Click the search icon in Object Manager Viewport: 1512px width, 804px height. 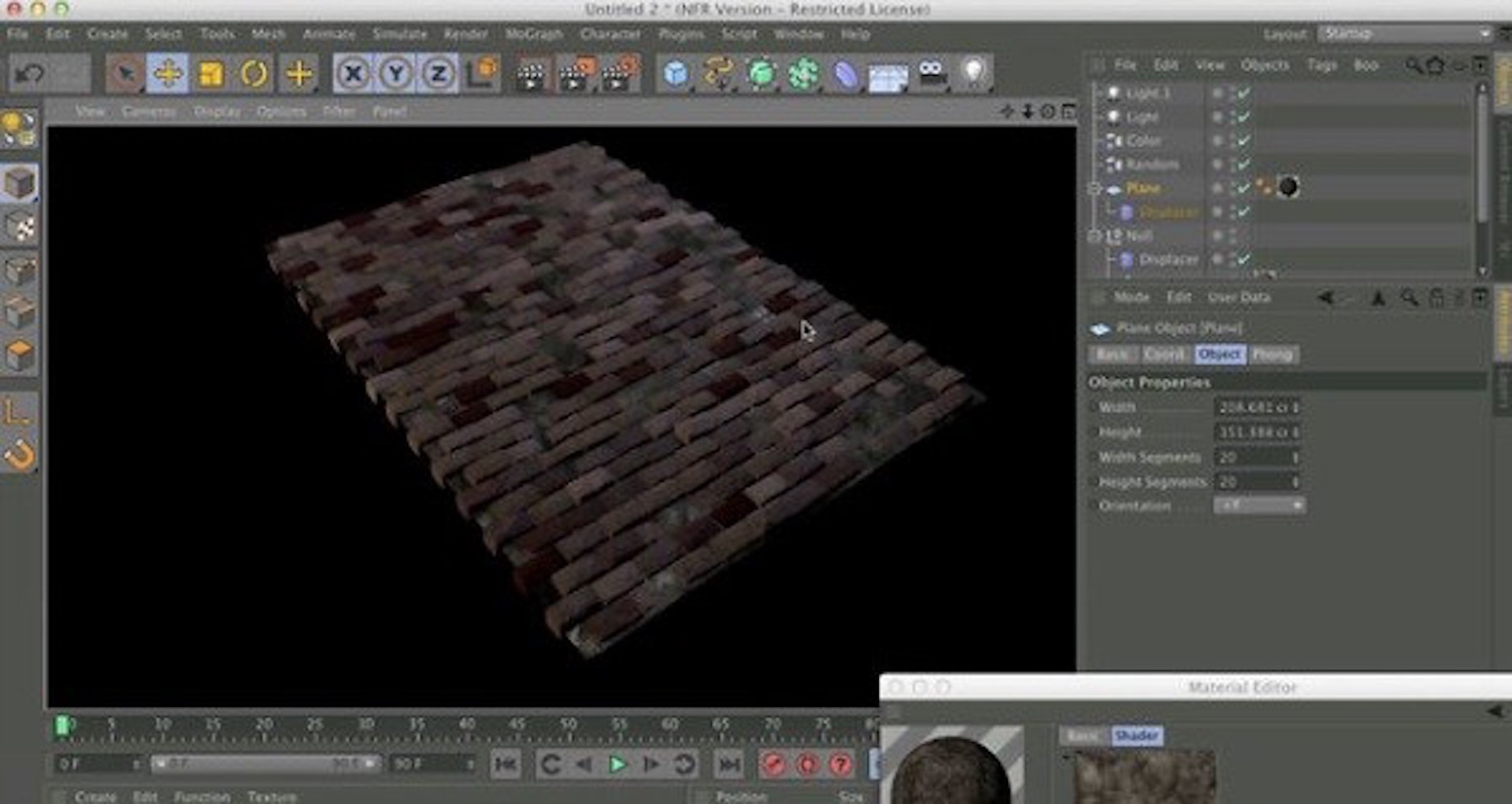(x=1414, y=65)
